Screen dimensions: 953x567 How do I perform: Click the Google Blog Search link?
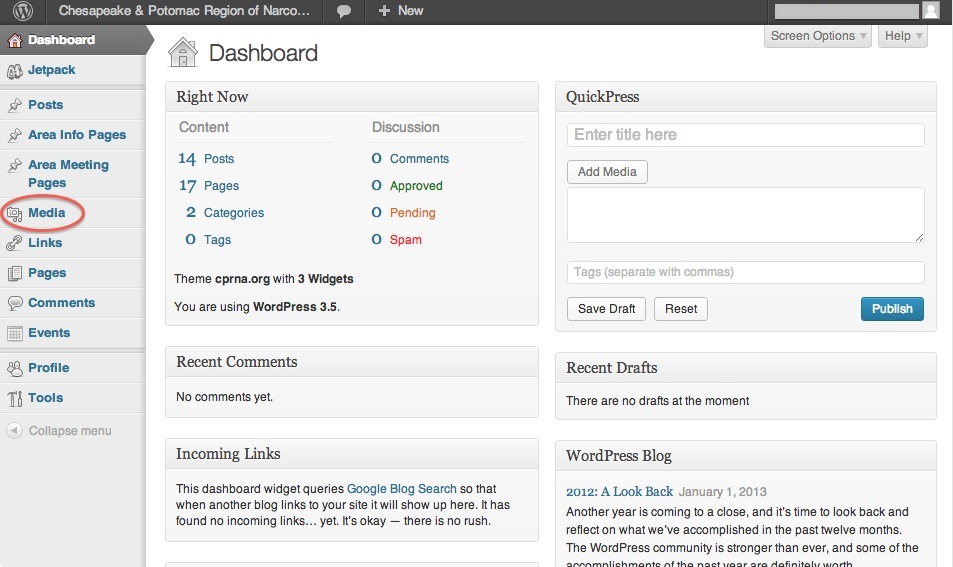click(402, 489)
